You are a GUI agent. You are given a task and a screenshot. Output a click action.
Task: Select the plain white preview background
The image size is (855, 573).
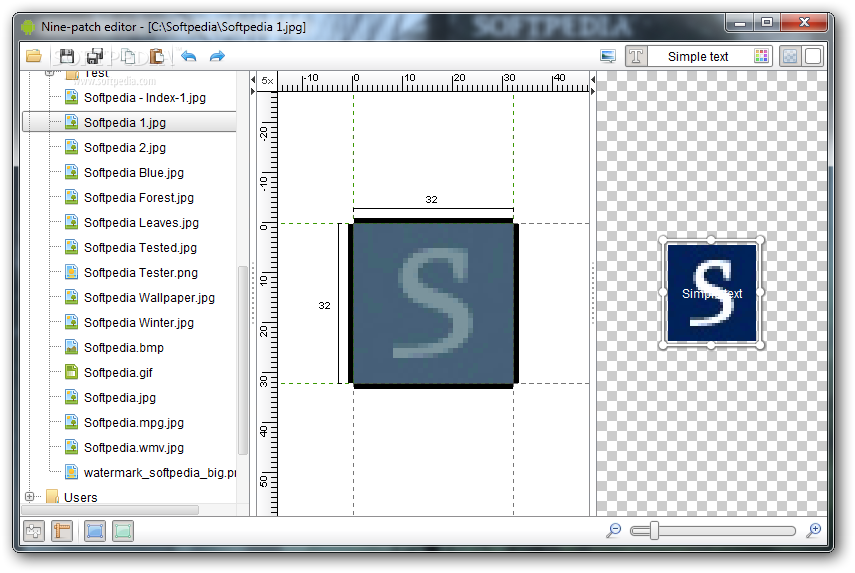(x=812, y=56)
